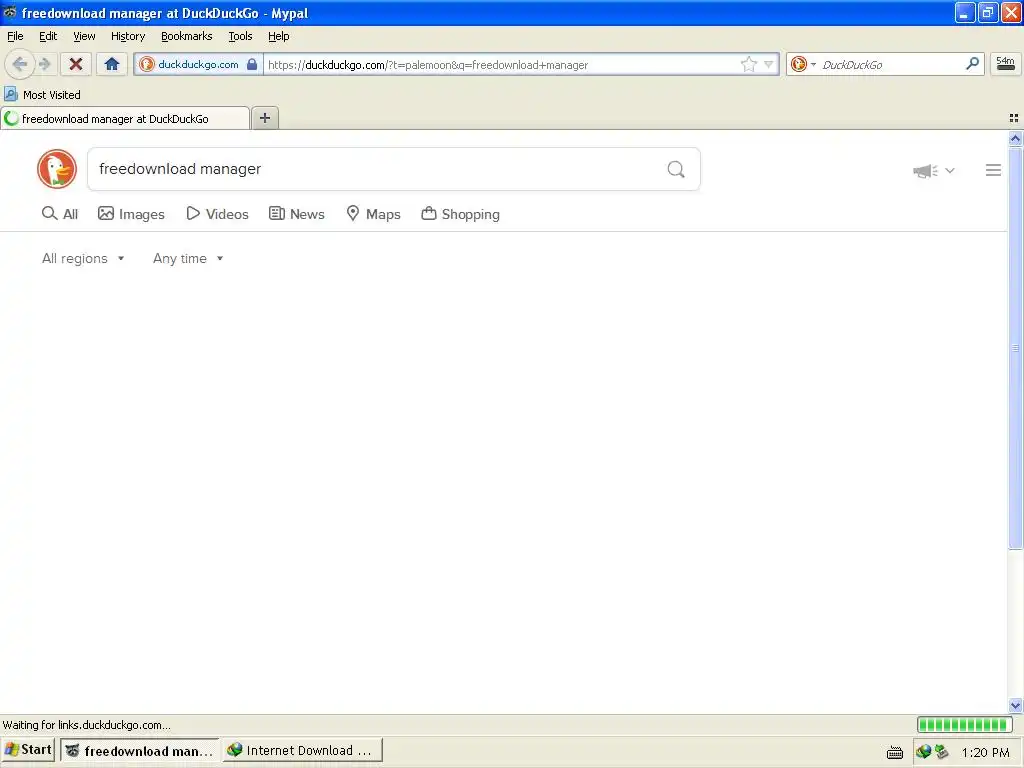The image size is (1024, 768).
Task: Restore down the Mypal browser window
Action: 988,12
